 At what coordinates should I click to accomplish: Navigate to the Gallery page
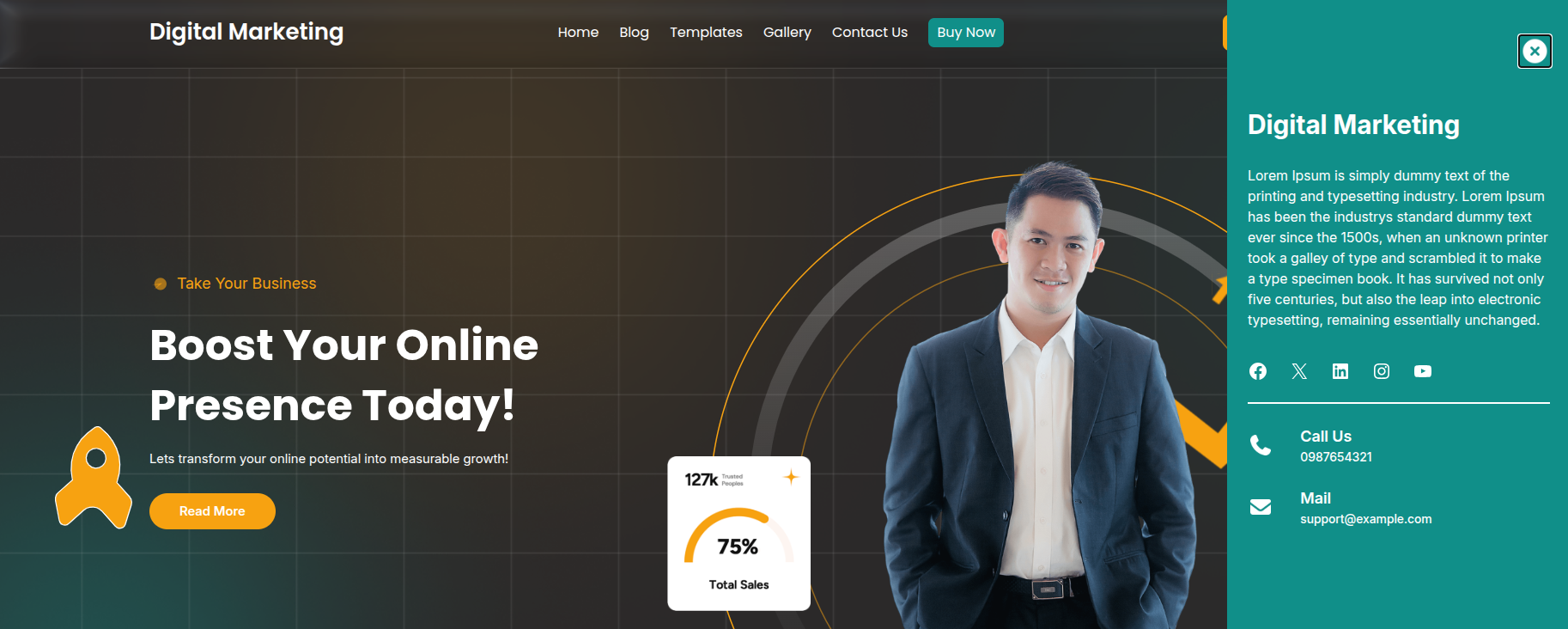(787, 33)
